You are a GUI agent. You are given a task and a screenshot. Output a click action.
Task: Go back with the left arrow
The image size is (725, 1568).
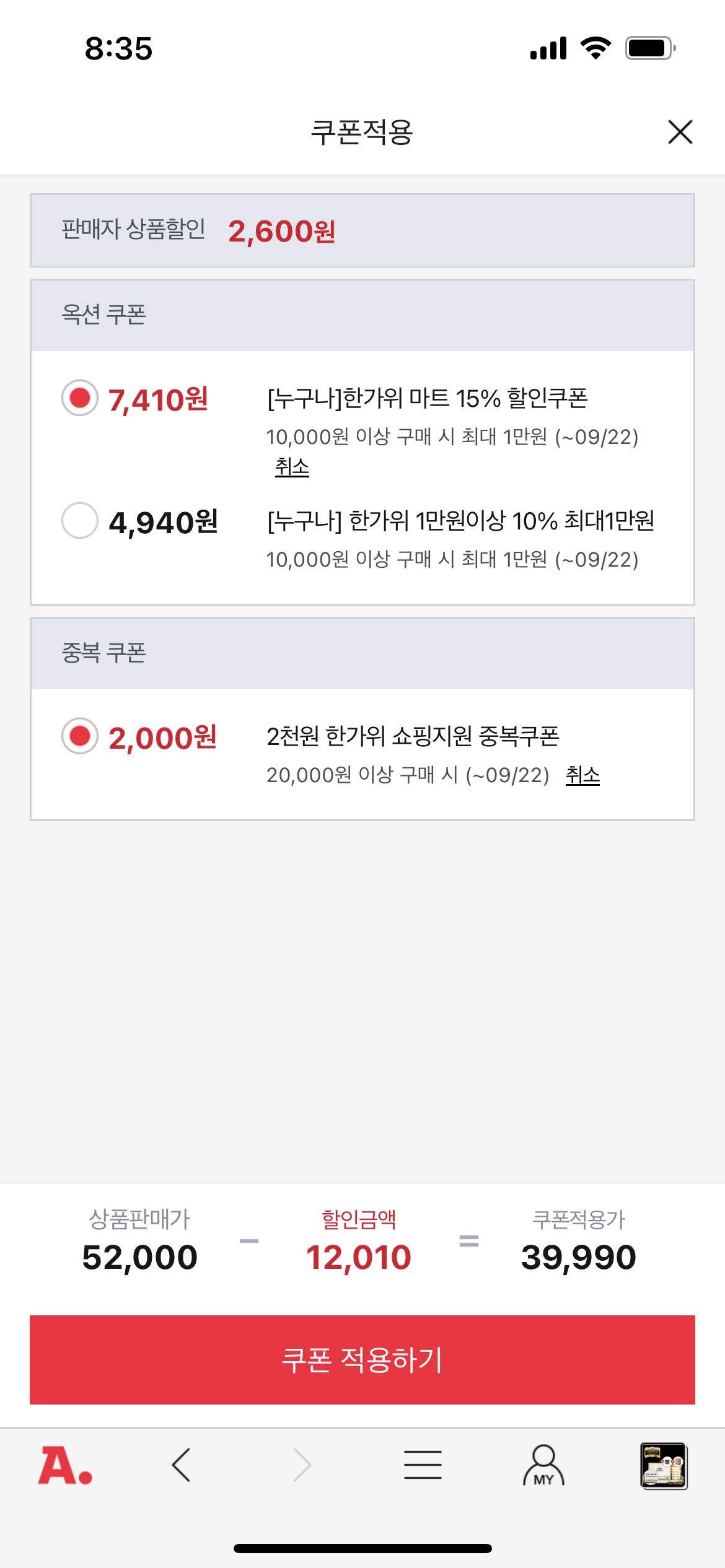[181, 1465]
